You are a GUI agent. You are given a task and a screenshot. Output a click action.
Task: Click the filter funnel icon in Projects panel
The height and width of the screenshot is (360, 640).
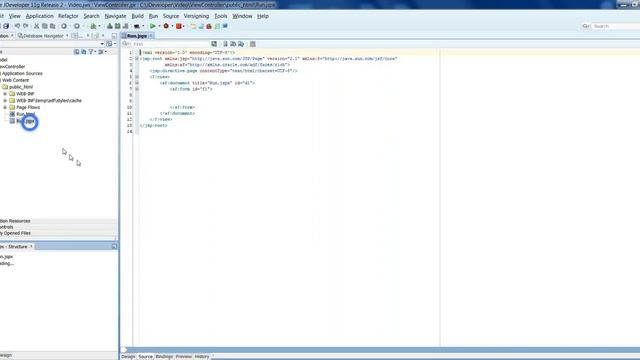tap(91, 52)
